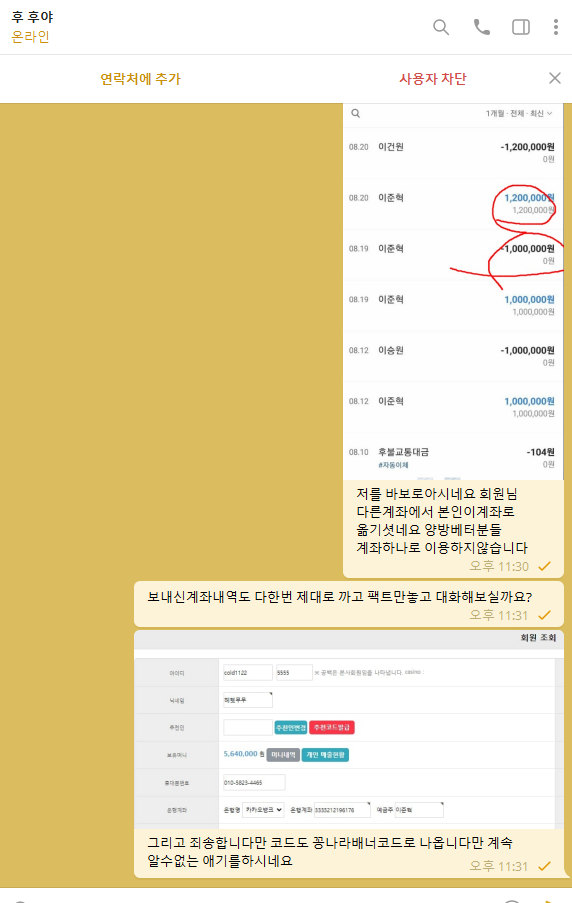572x903 pixels.
Task: Click 사용자 차단 to block user
Action: point(433,79)
